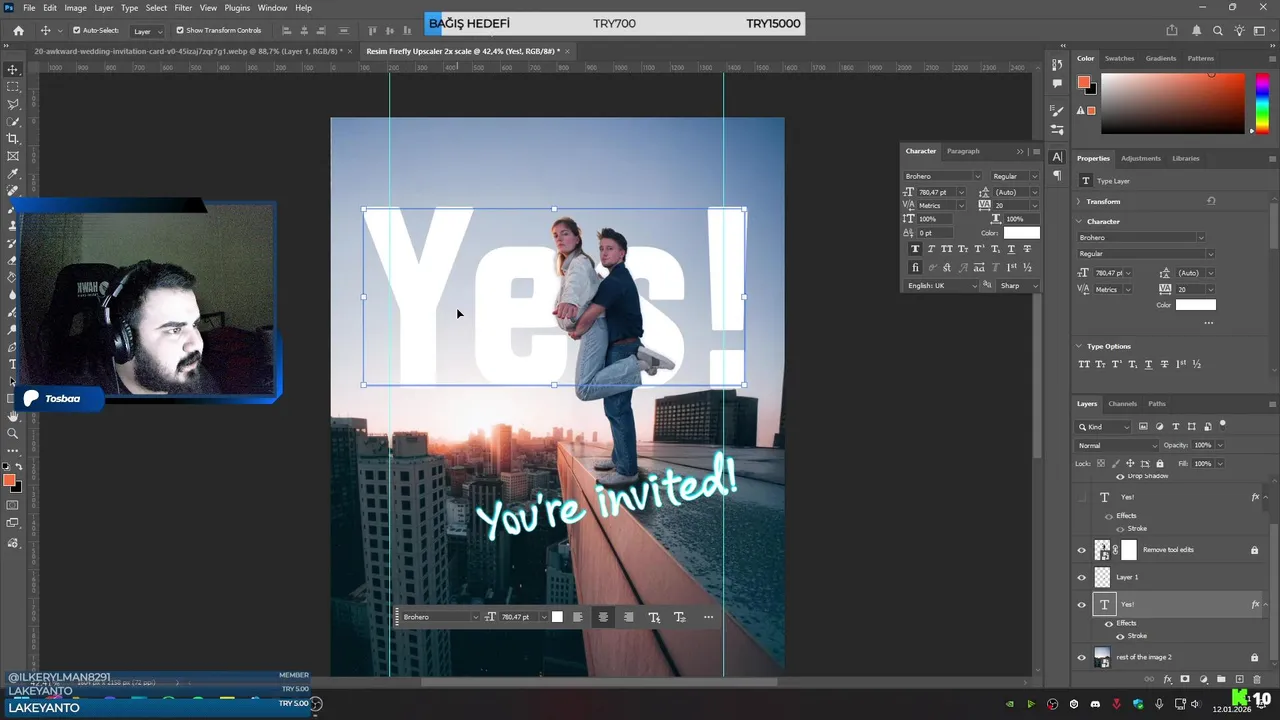Hide the selected Yes! text layer
Image resolution: width=1280 pixels, height=720 pixels.
click(x=1081, y=605)
